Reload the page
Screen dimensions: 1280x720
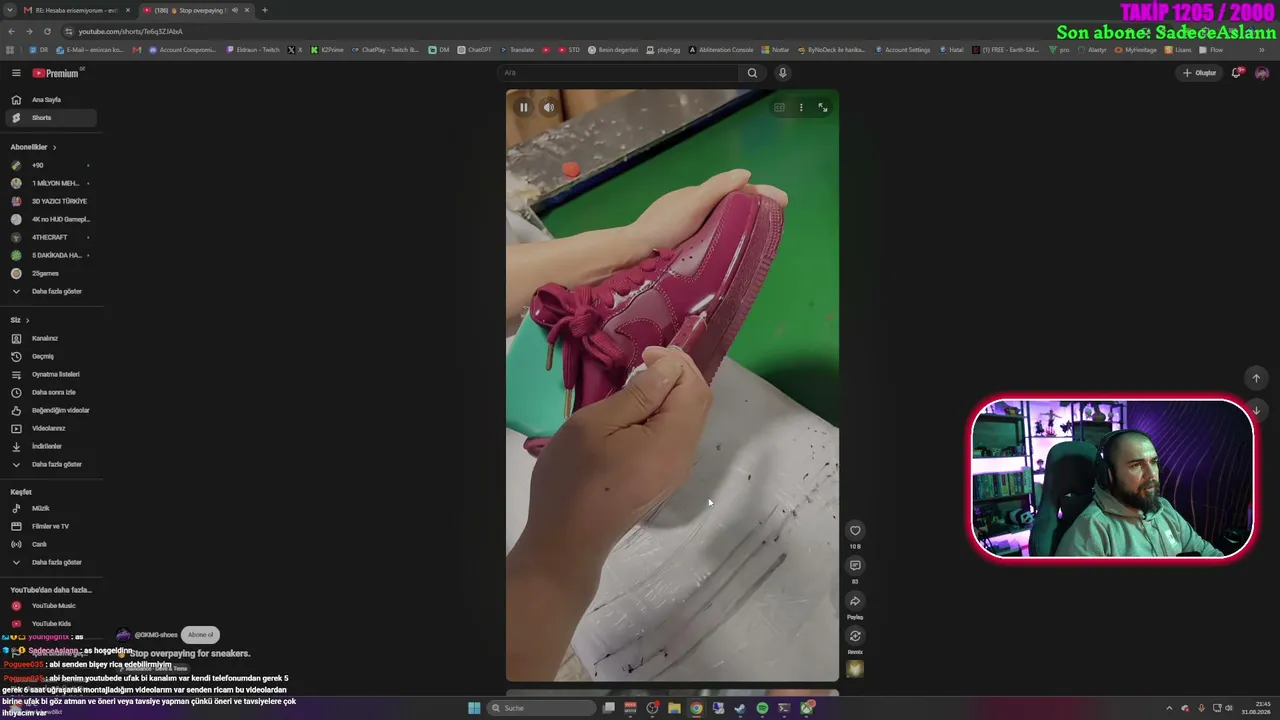coord(47,32)
